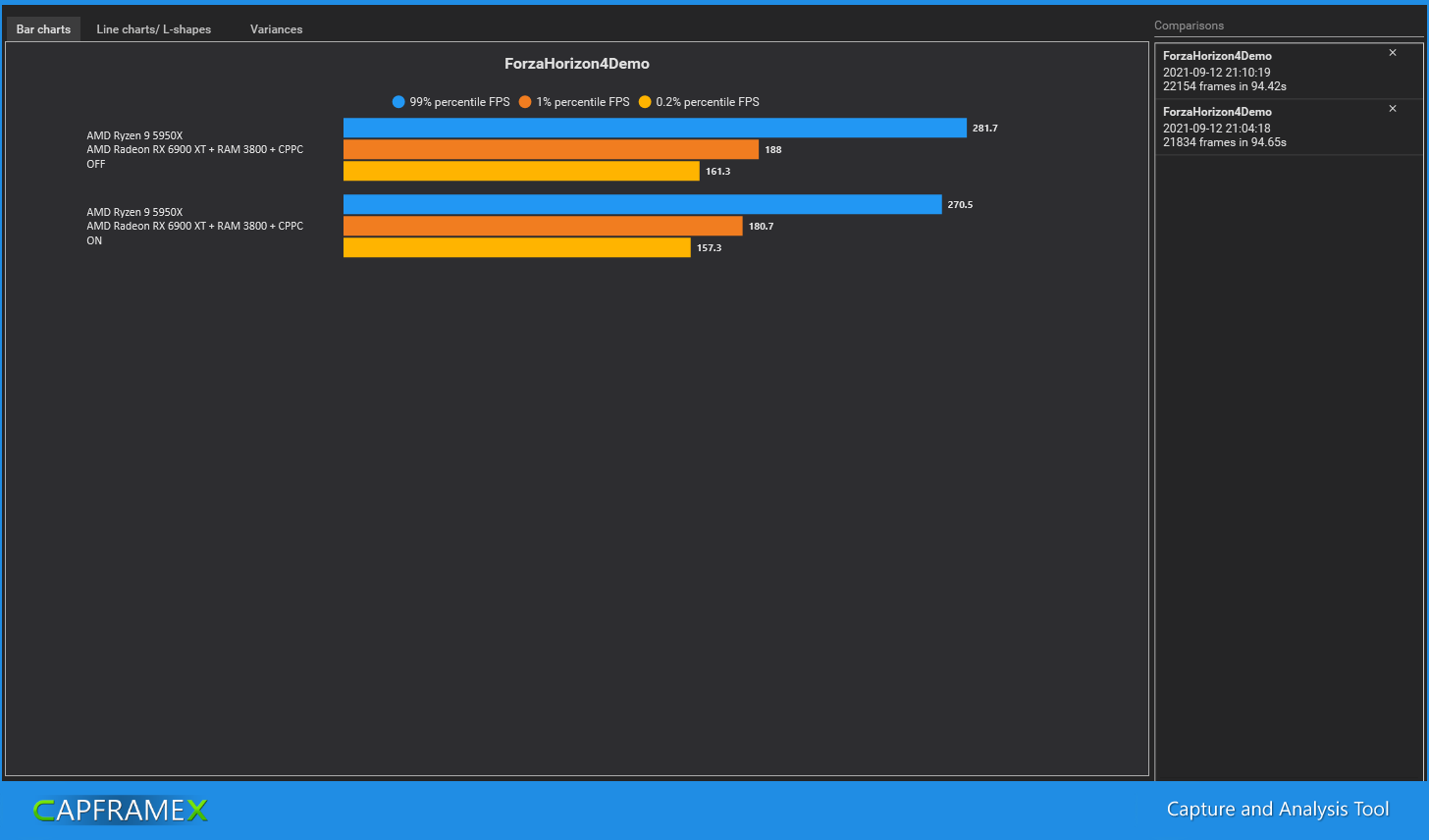Image resolution: width=1429 pixels, height=840 pixels.
Task: Click the CAPFRAMEX logo in the footer
Action: [x=120, y=811]
